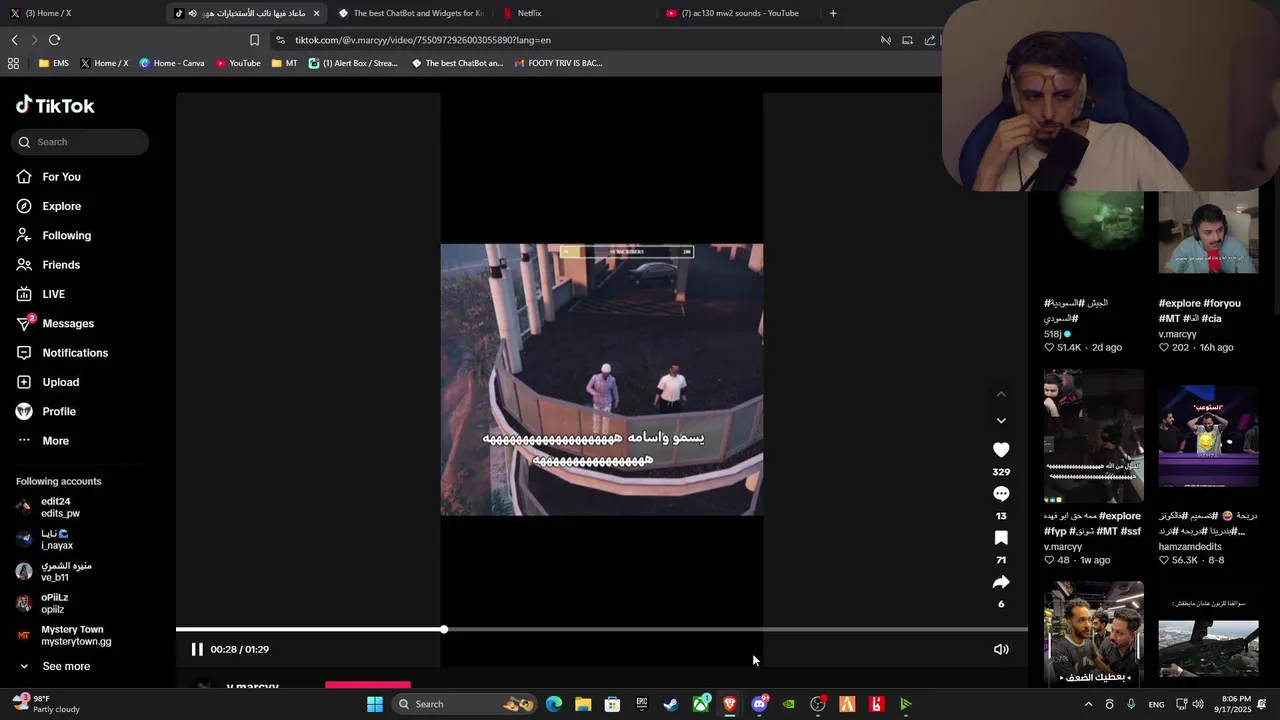Screen dimensions: 1280x720
Task: Like the video with the heart icon
Action: point(1001,450)
